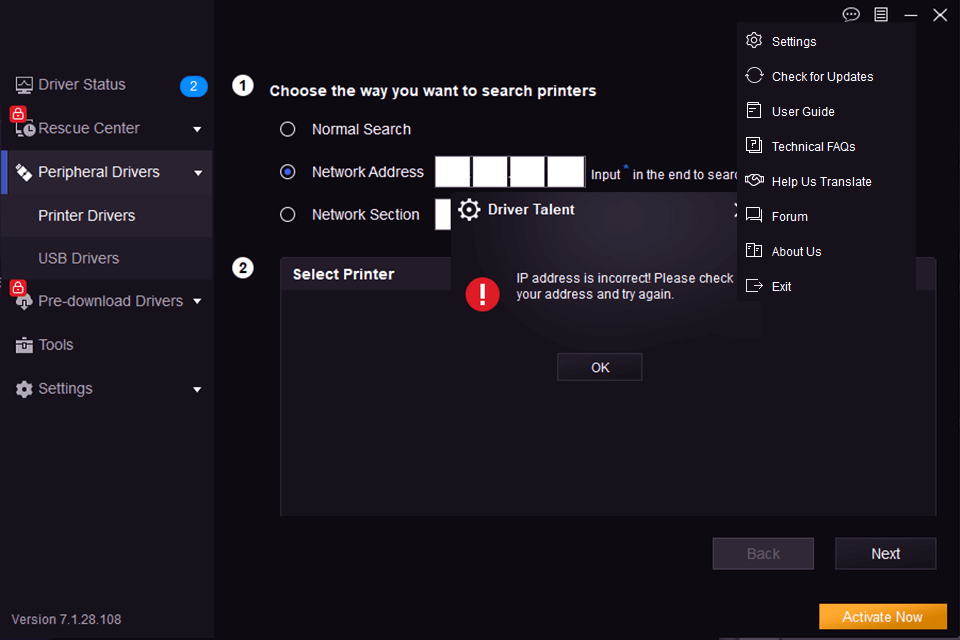The image size is (960, 640).
Task: Select the Normal Search radio button
Action: [288, 129]
